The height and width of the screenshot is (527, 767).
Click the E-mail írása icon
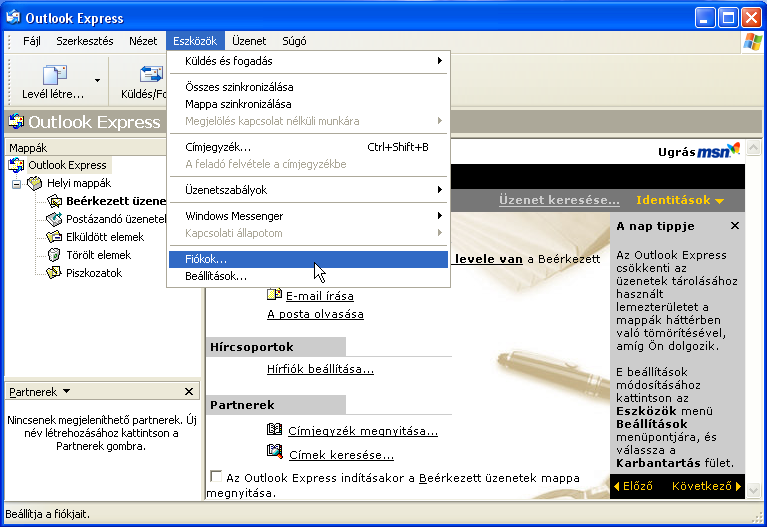click(x=274, y=294)
